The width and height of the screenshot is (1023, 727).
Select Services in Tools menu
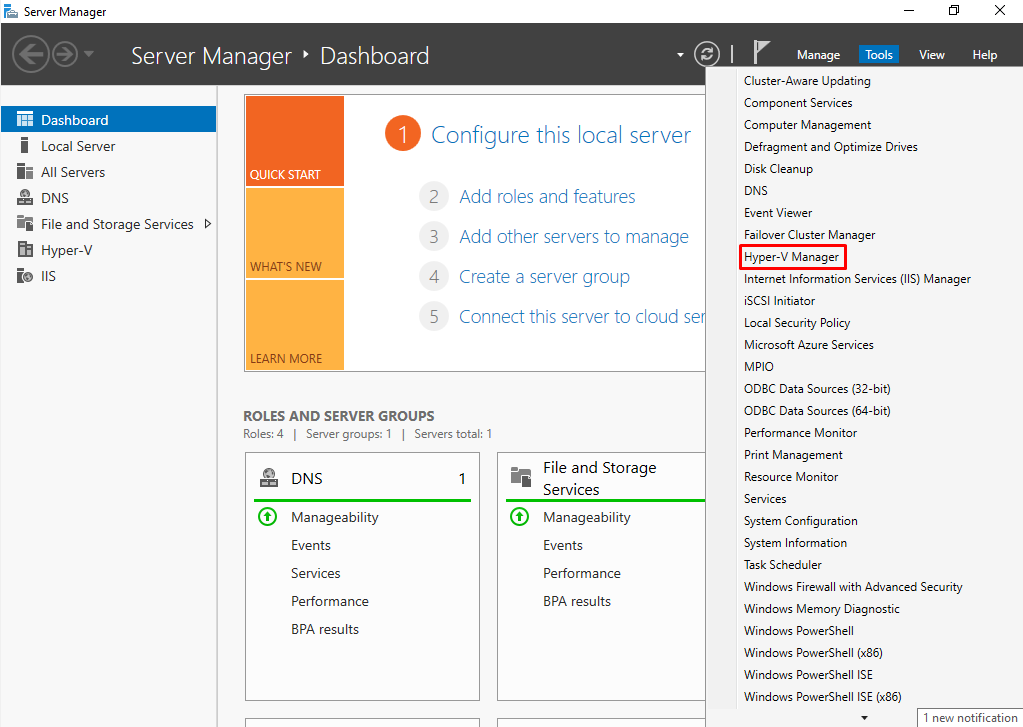click(x=765, y=499)
